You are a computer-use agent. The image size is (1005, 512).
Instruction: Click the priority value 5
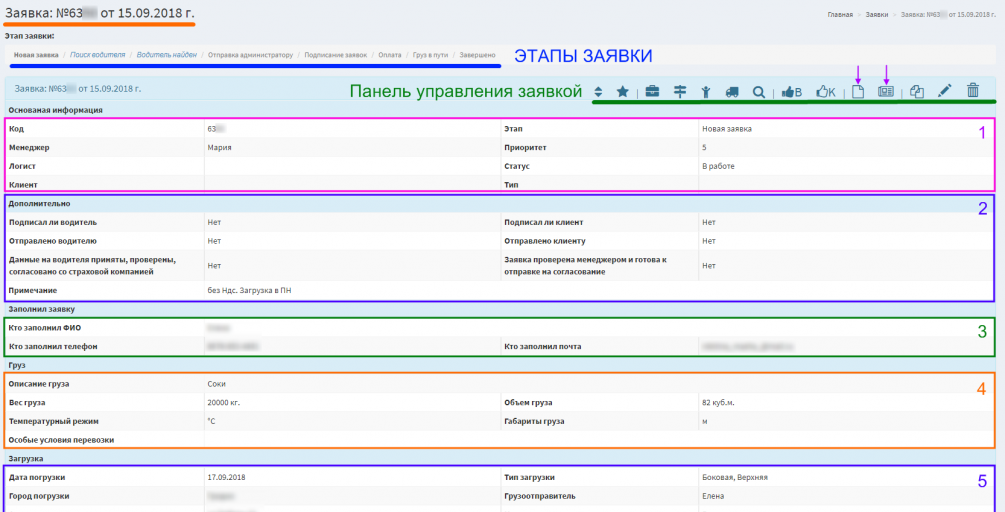(704, 147)
